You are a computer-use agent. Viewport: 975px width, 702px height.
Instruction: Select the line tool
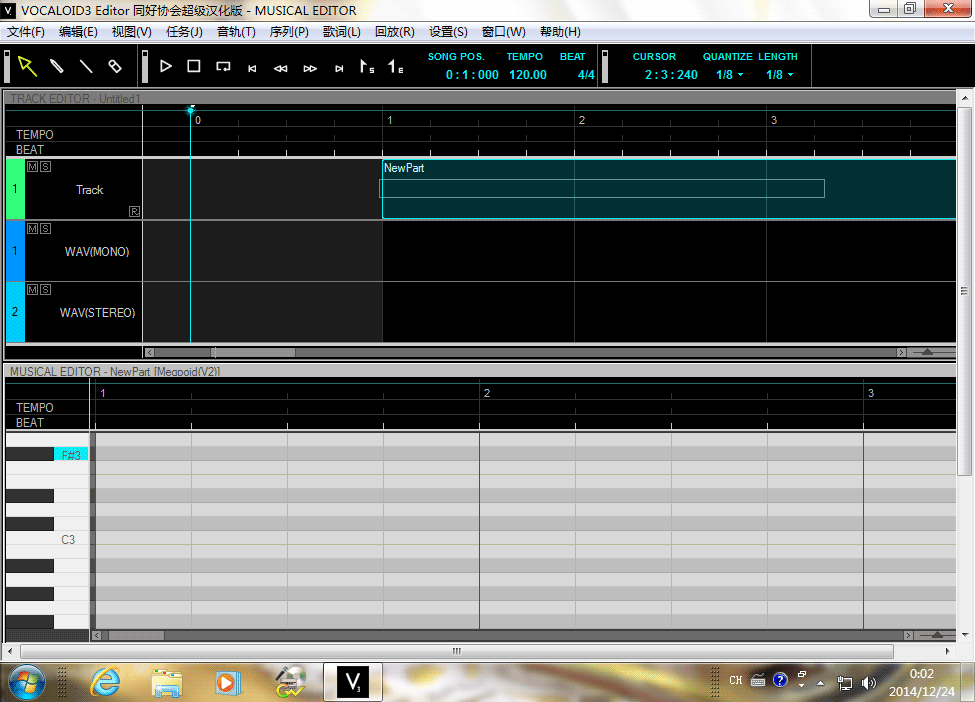tap(86, 66)
